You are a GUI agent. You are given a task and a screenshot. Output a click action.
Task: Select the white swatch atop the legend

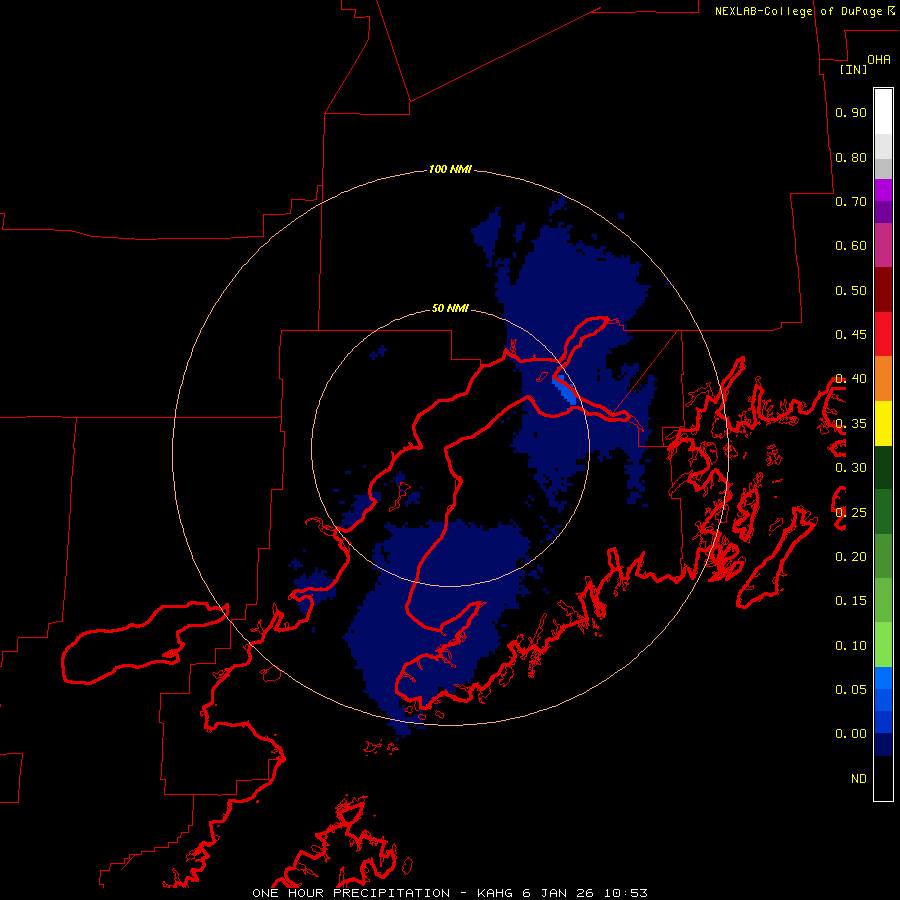pyautogui.click(x=883, y=112)
